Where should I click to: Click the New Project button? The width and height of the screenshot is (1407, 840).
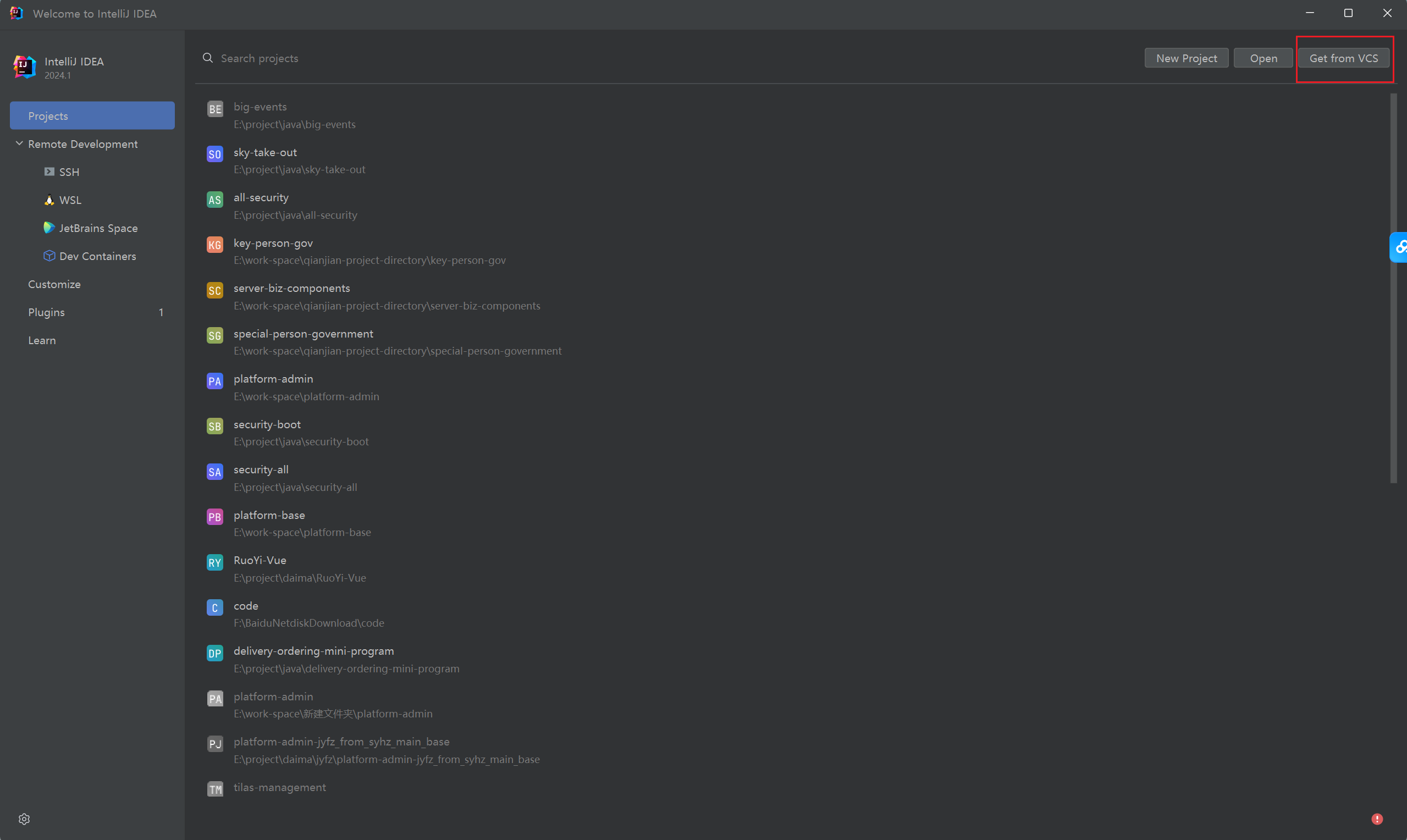[1187, 58]
